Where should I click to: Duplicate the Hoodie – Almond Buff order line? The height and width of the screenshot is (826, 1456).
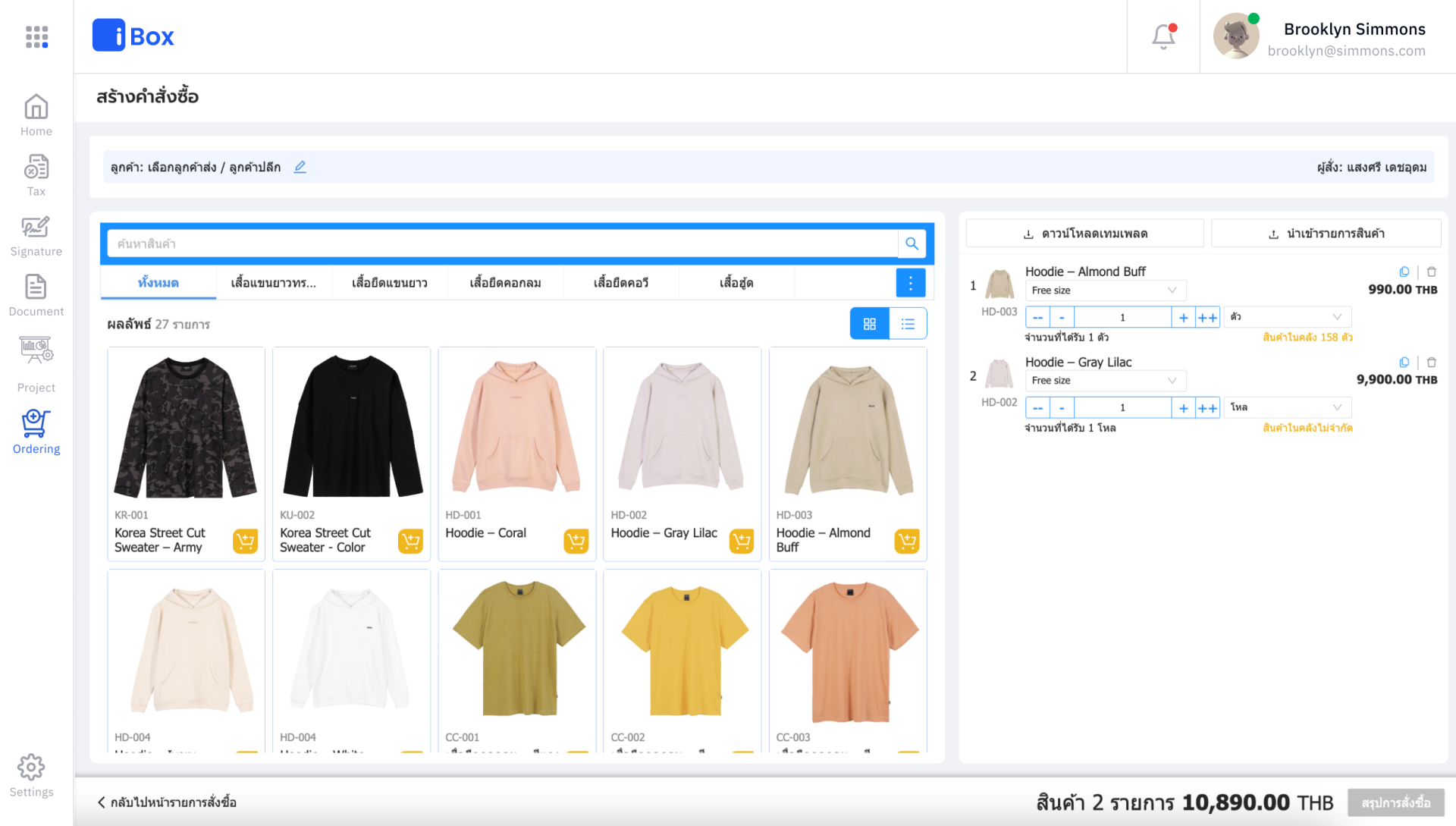(1404, 271)
